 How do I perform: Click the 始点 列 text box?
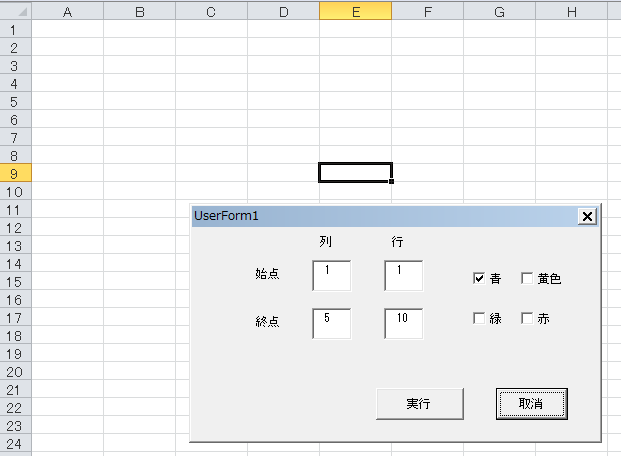(x=331, y=276)
